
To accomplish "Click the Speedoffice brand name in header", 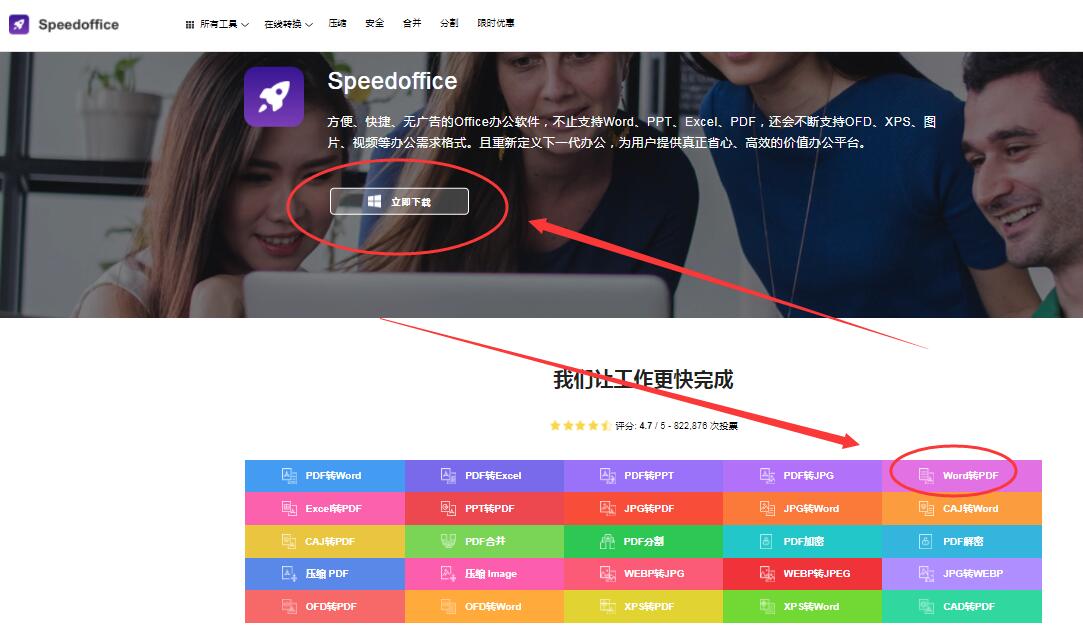I will click(79, 24).
